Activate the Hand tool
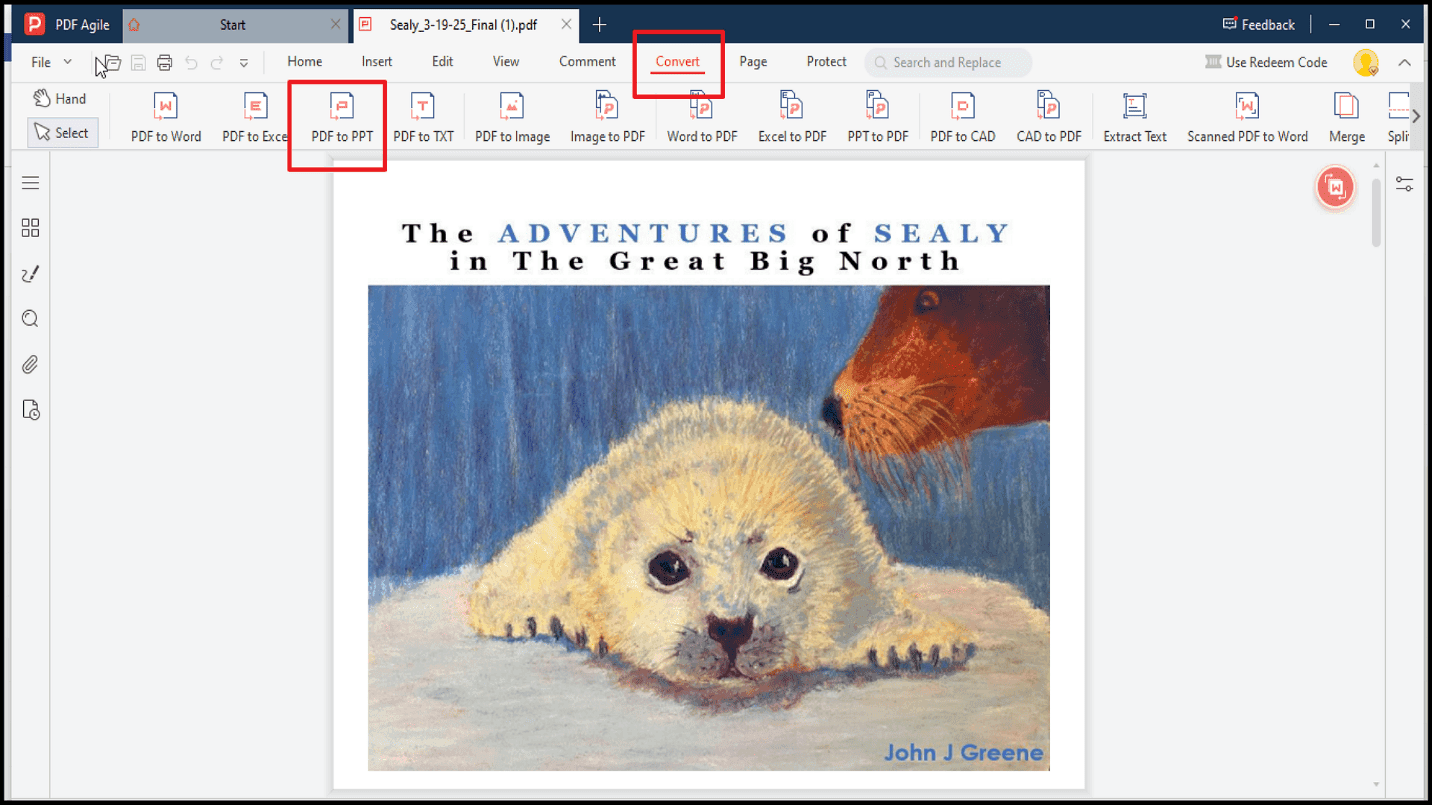This screenshot has height=805, width=1432. [60, 98]
